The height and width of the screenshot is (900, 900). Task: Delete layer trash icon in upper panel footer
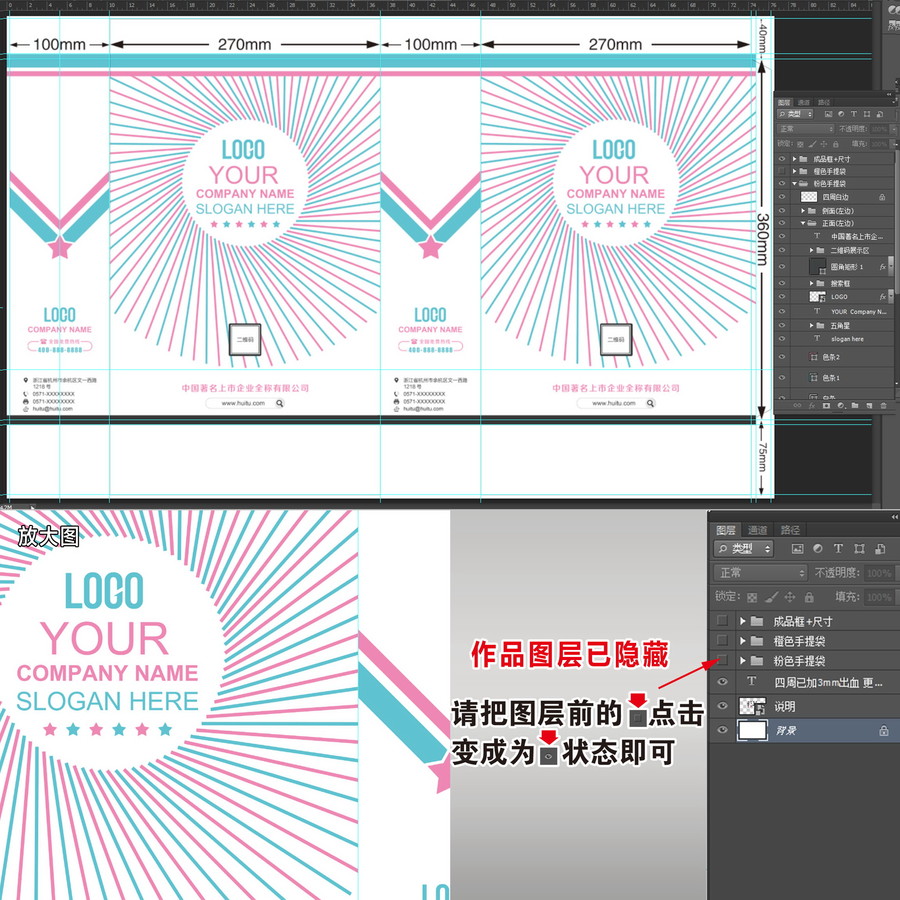[883, 405]
